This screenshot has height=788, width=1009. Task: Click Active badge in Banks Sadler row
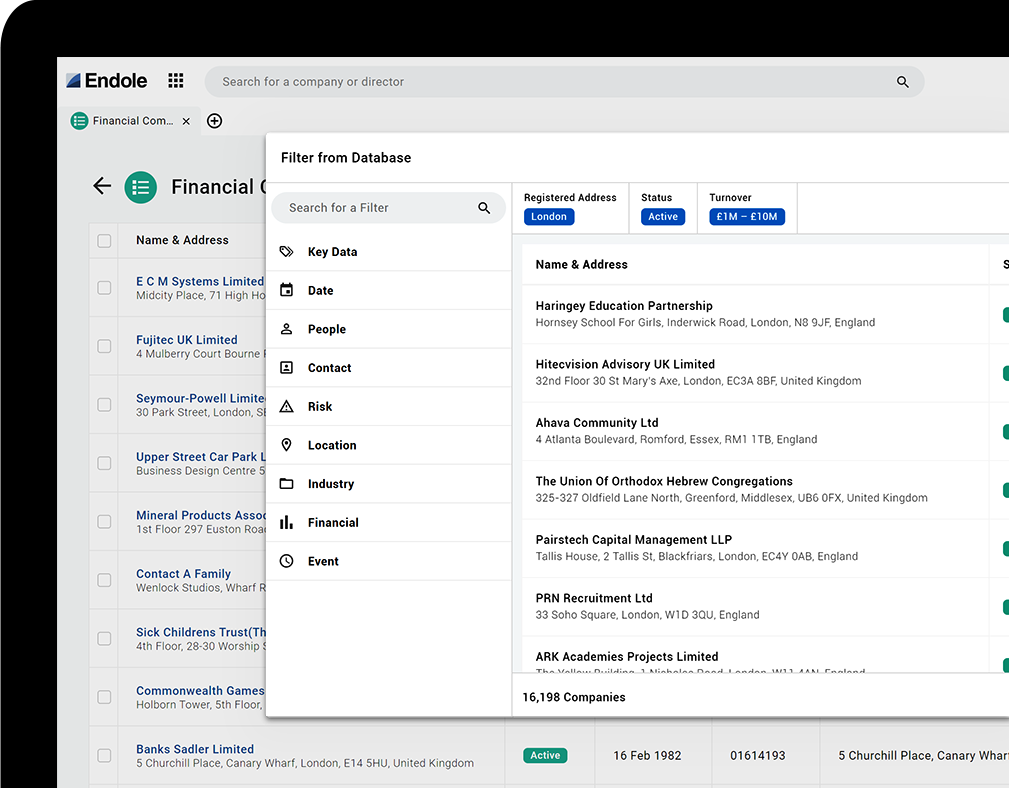545,755
